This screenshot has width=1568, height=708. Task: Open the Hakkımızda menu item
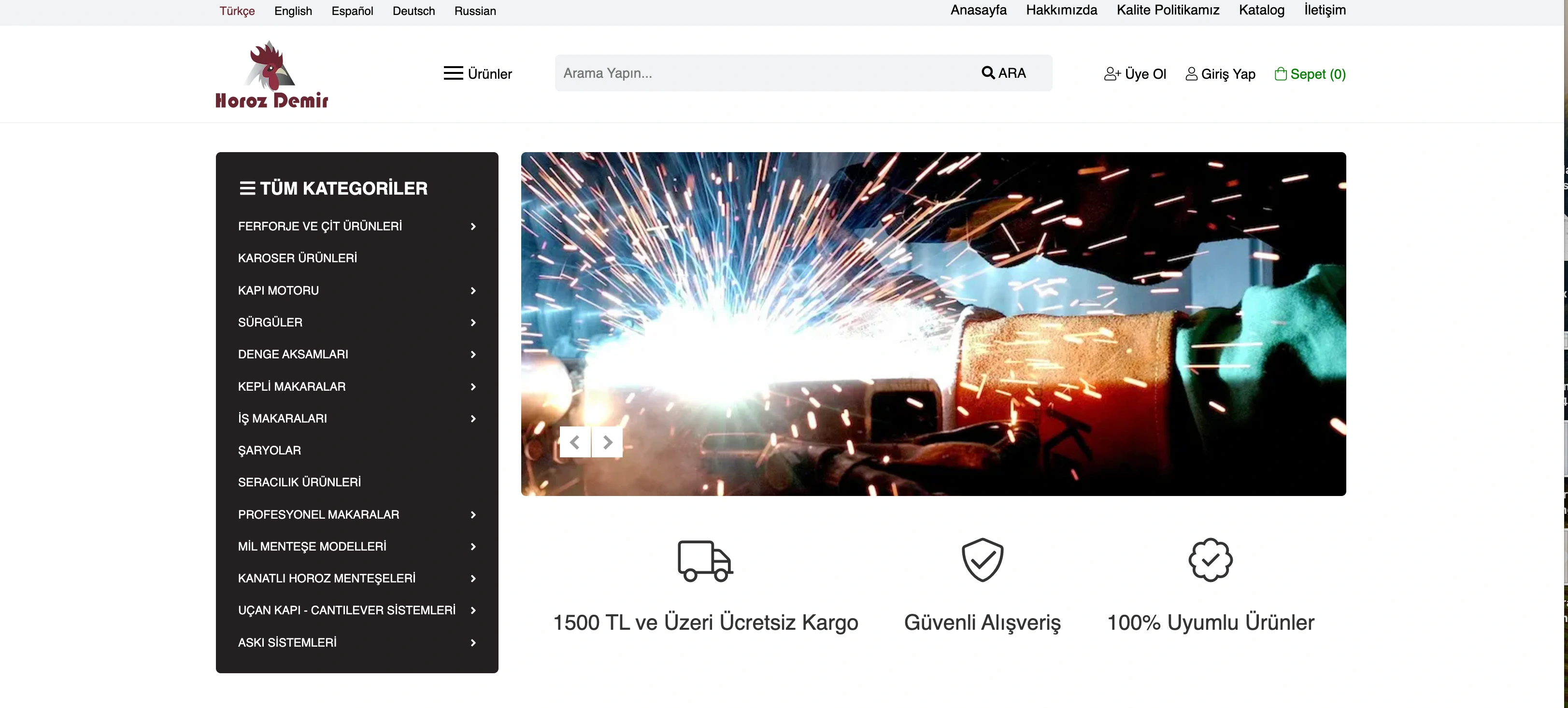pos(1061,10)
